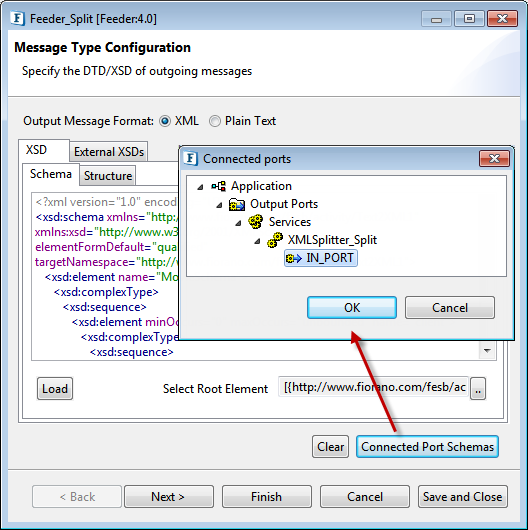Click the Services gears icon

pyautogui.click(x=256, y=222)
